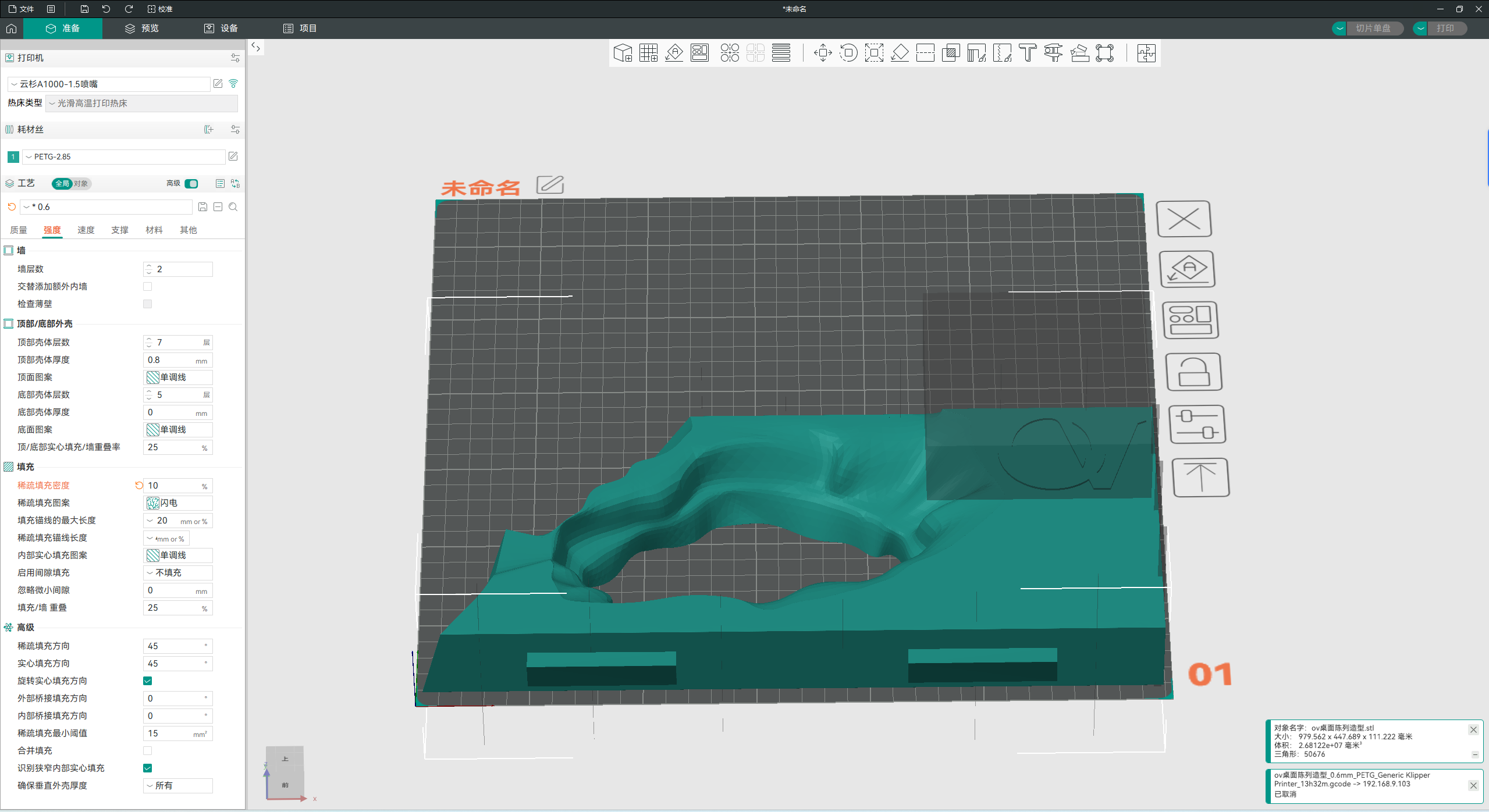Delete the model with the X icon
Image resolution: width=1489 pixels, height=812 pixels.
click(x=1184, y=218)
